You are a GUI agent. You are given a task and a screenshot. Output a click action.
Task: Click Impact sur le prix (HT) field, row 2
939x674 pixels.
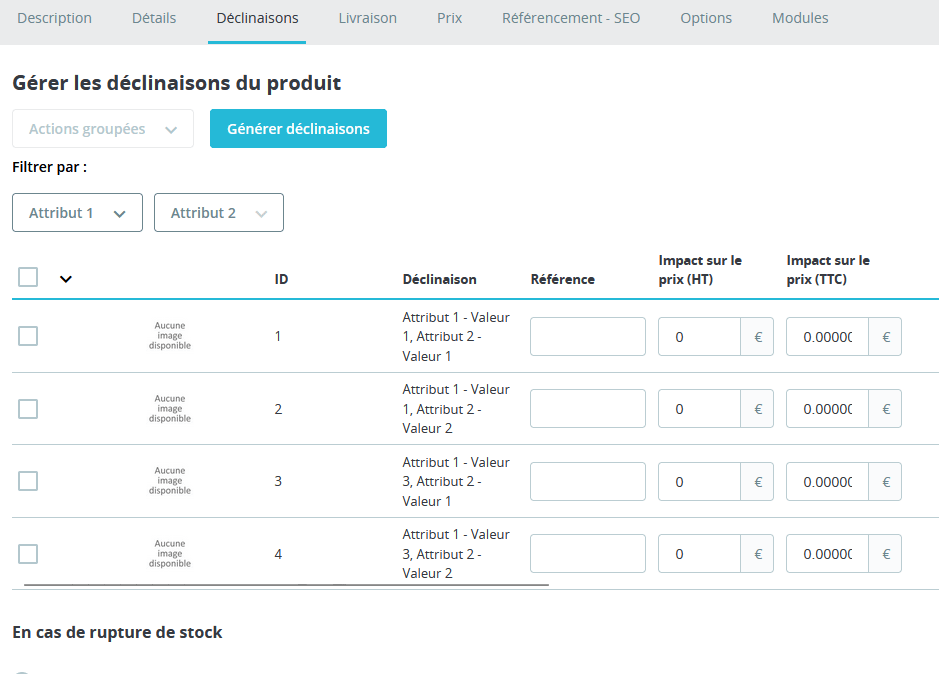point(699,409)
